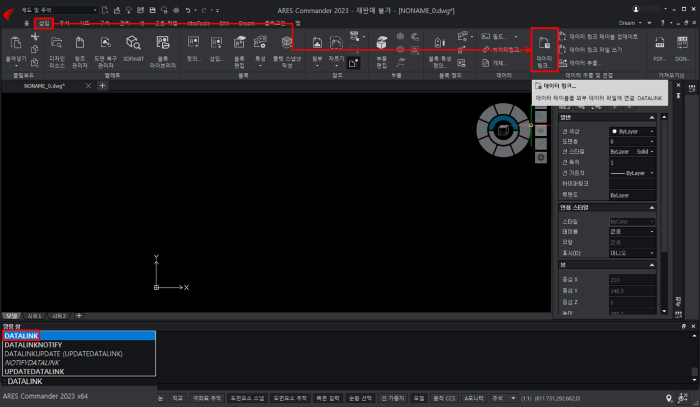700x407 pixels.
Task: Collapse the Print Style (인쇄 스타일) section
Action: click(652, 208)
